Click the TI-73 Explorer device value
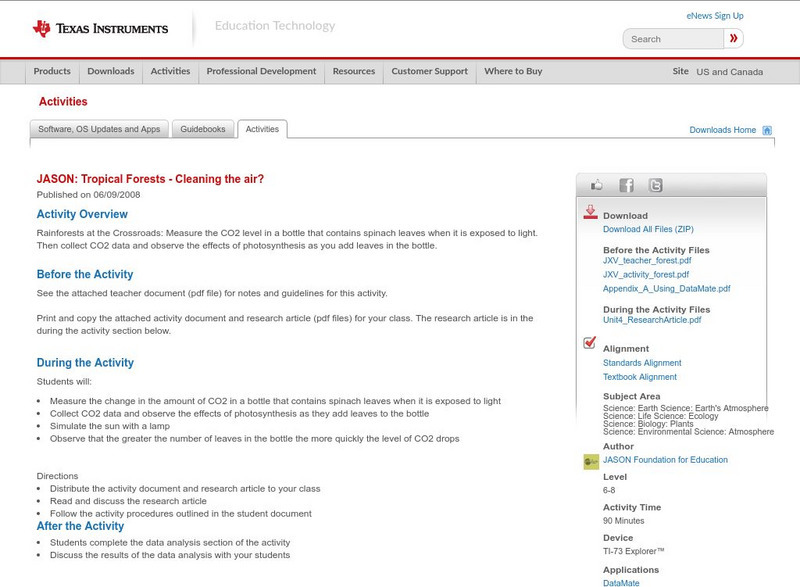This screenshot has height=587, width=800. pos(634,551)
